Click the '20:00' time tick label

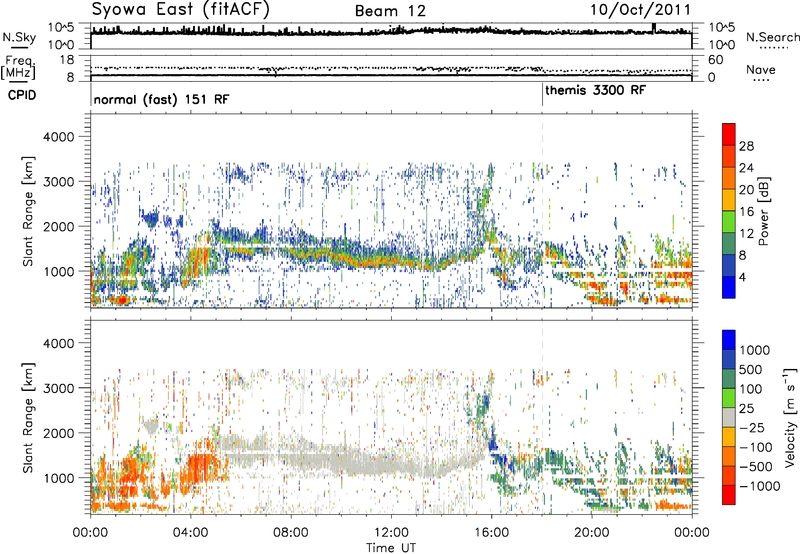point(592,533)
